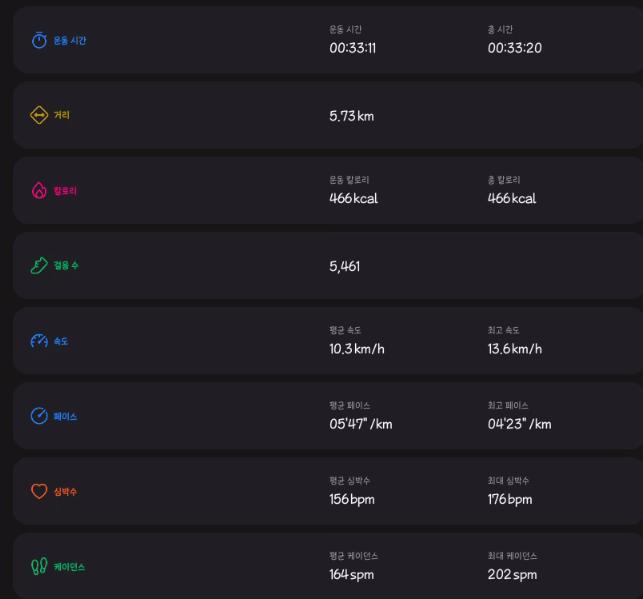Click the green shoe step-count icon
643x599 pixels.
(39, 265)
